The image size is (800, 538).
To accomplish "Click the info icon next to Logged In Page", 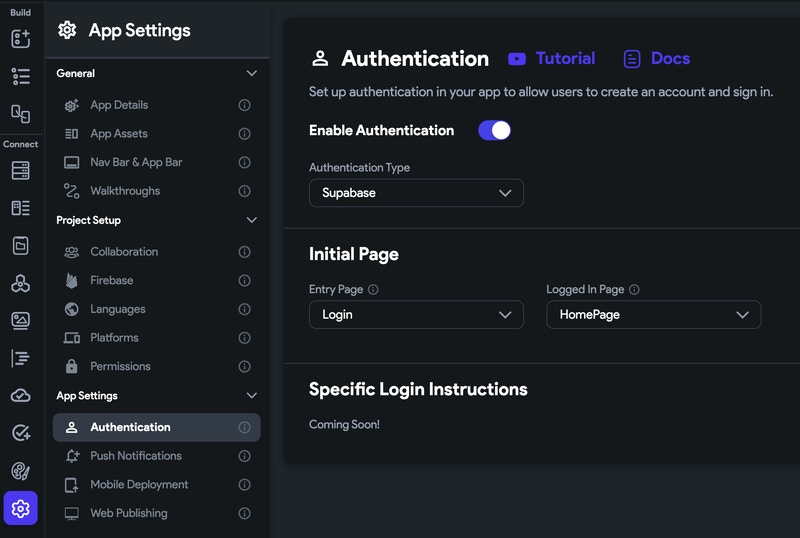I will click(634, 289).
